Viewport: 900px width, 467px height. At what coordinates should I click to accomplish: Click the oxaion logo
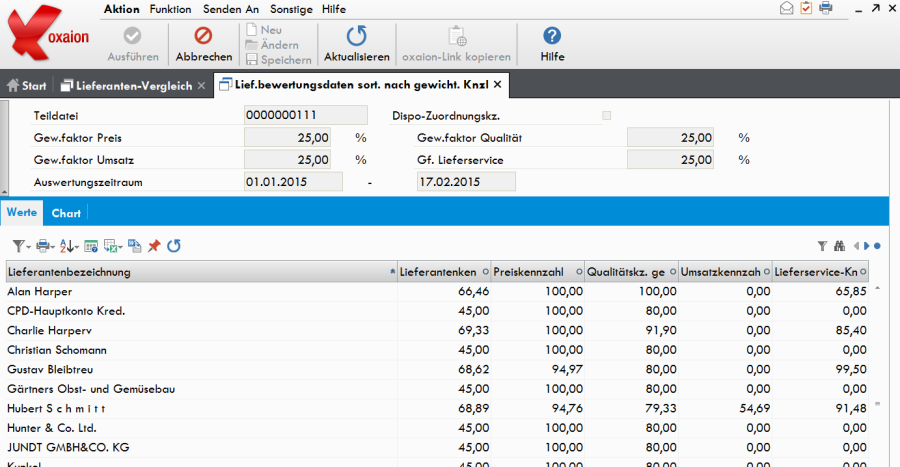point(48,33)
